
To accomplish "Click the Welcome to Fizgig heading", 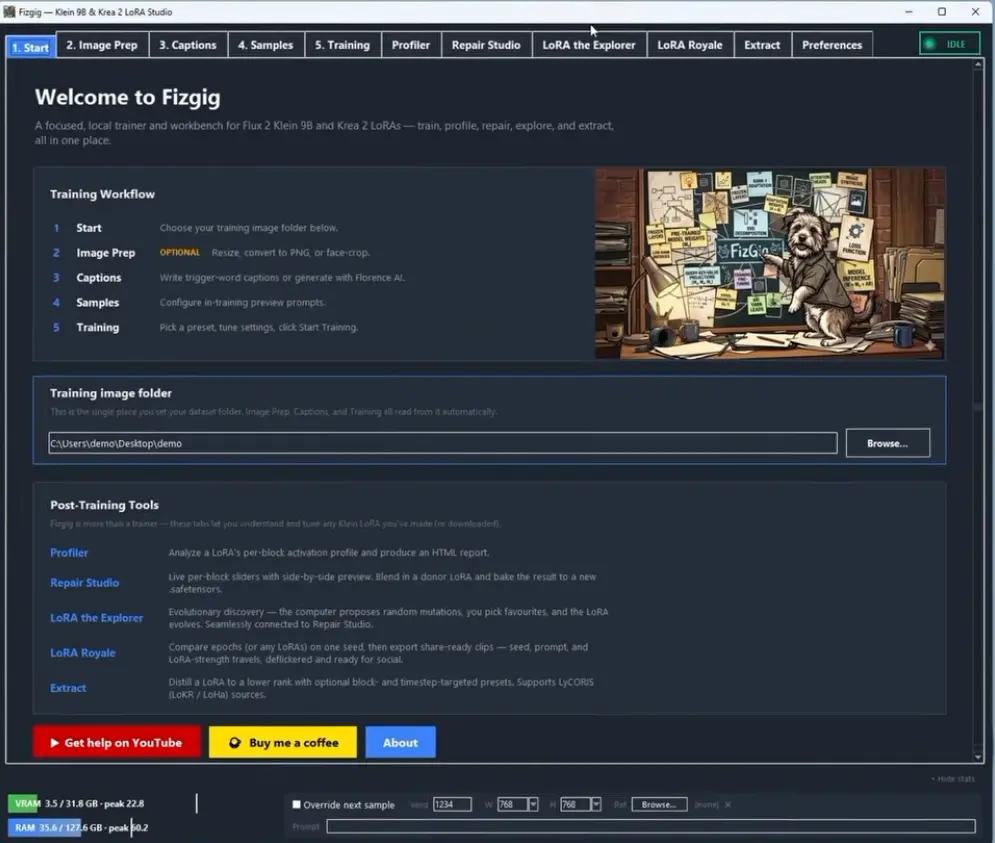I will pos(128,97).
